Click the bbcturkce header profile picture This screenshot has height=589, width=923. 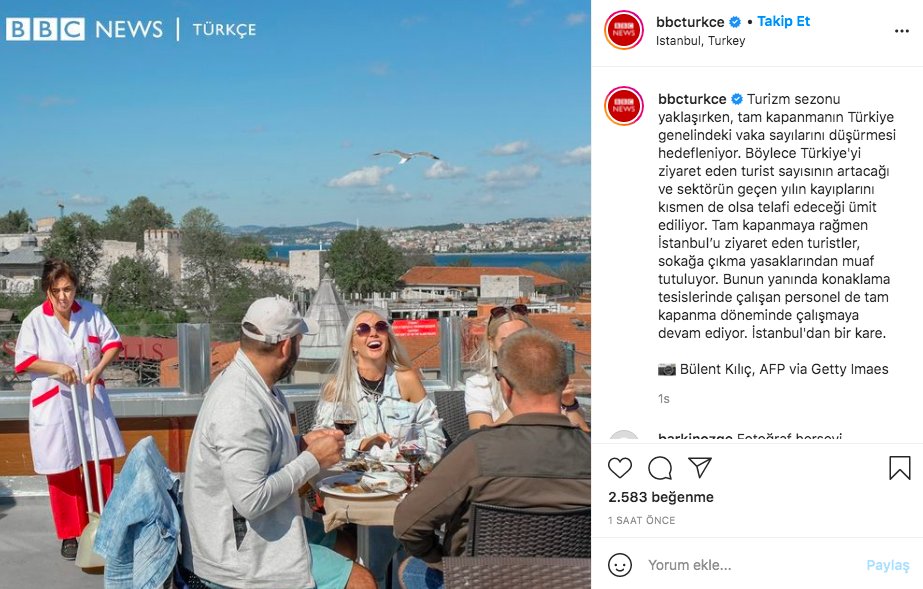point(623,30)
